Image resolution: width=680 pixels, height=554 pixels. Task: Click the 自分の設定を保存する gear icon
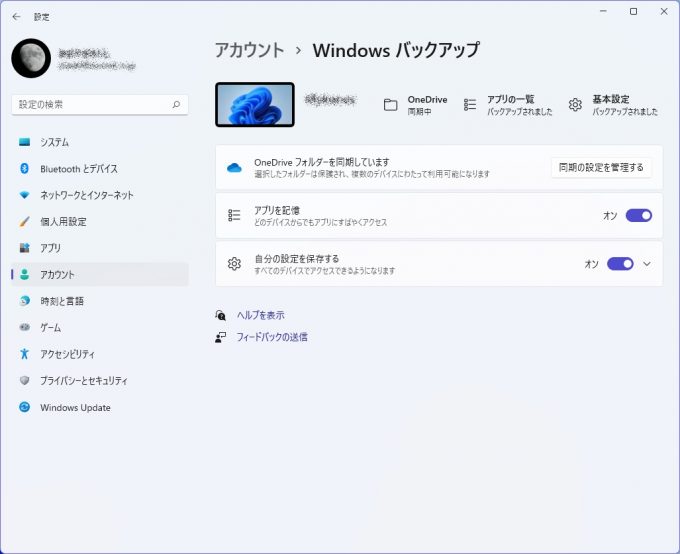234,264
